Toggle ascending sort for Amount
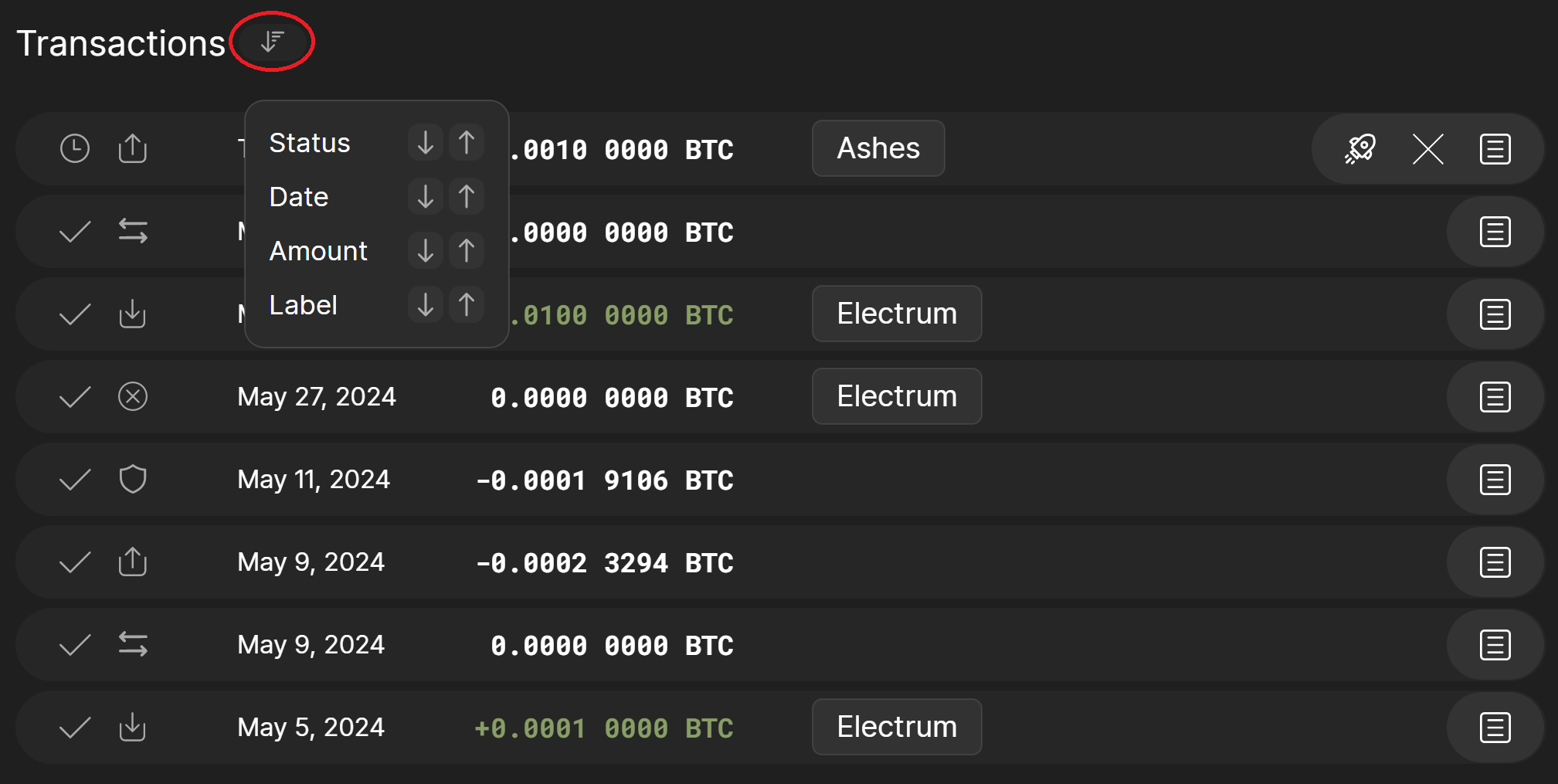The width and height of the screenshot is (1558, 784). (466, 250)
